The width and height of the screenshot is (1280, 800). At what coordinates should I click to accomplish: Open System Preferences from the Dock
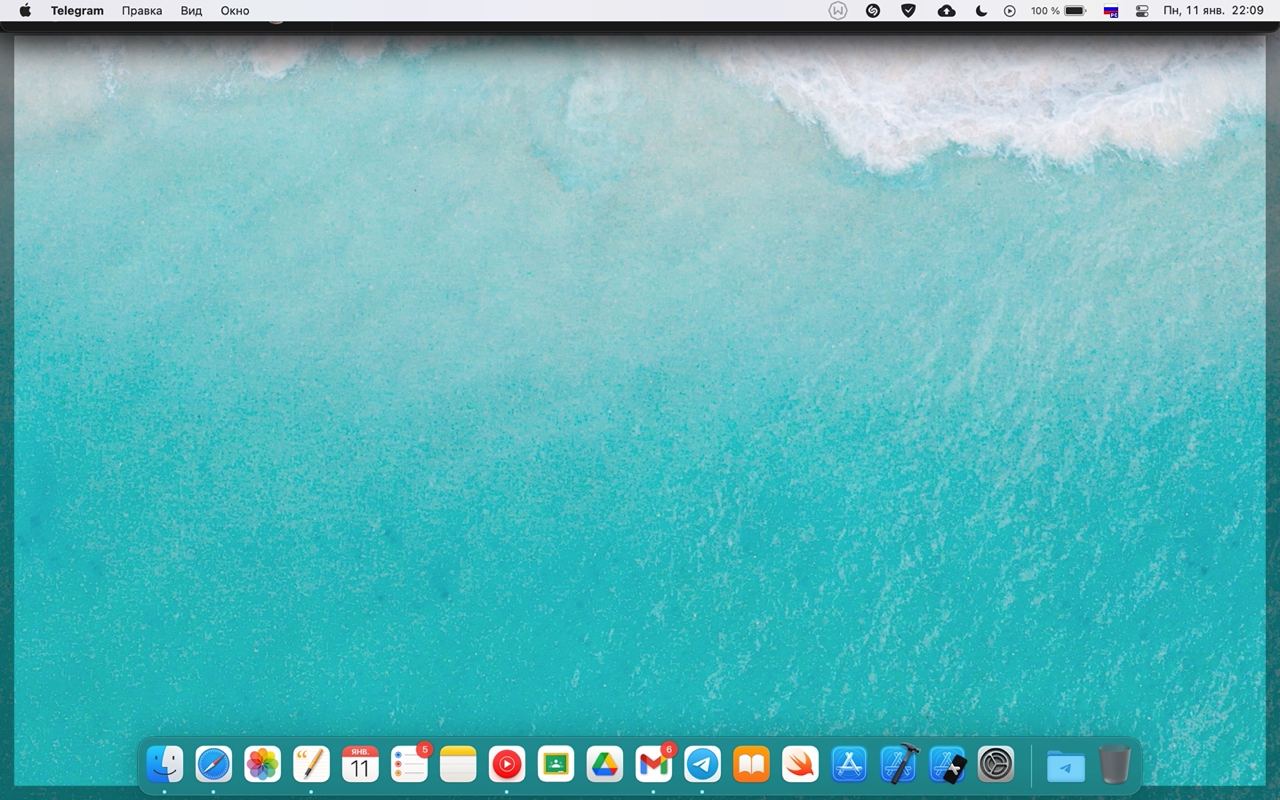(x=997, y=765)
